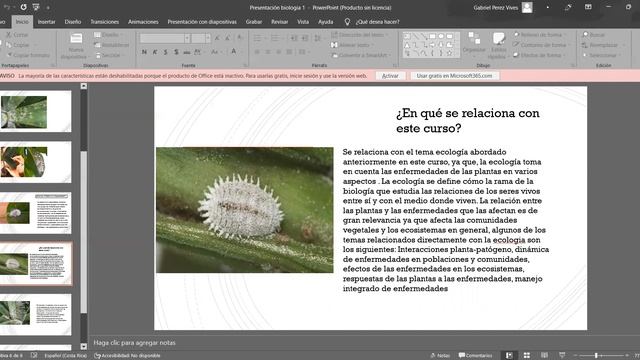Open the Revisar tab
Screen dimensions: 640x360
click(279, 22)
